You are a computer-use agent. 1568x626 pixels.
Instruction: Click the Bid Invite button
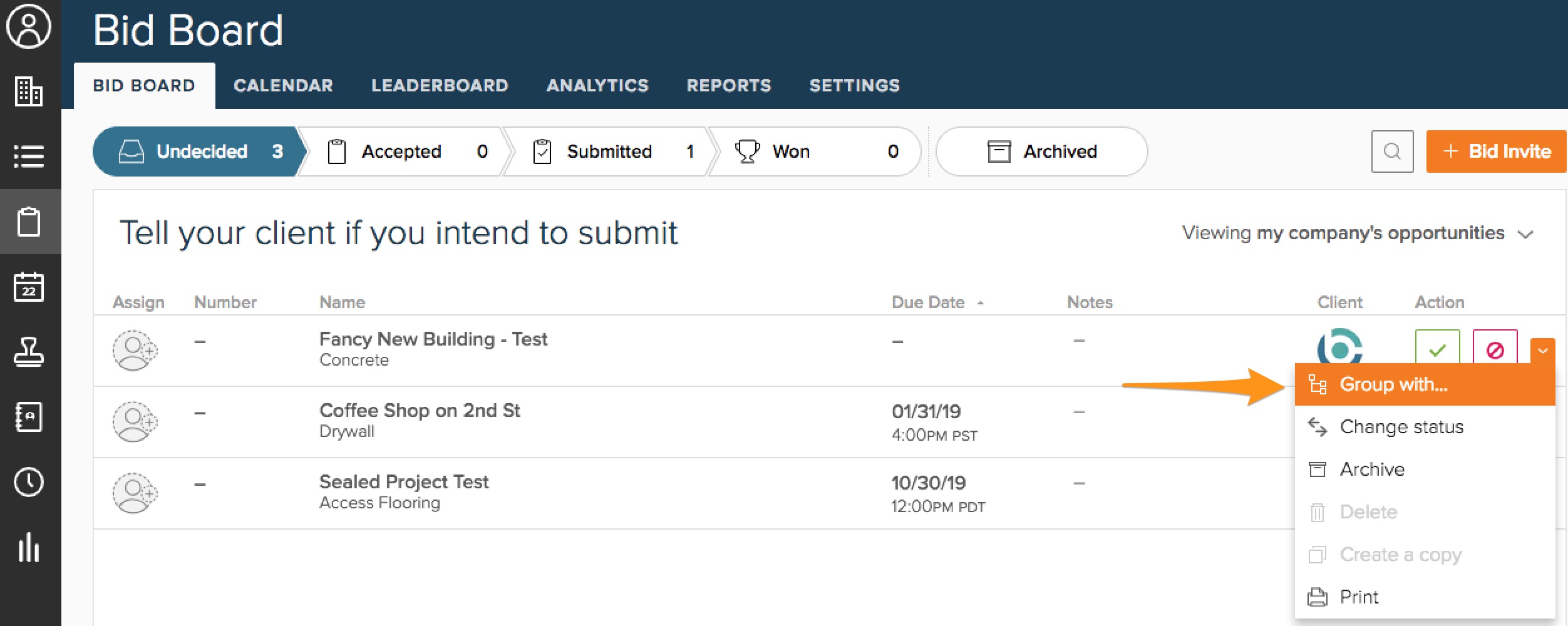coord(1496,151)
